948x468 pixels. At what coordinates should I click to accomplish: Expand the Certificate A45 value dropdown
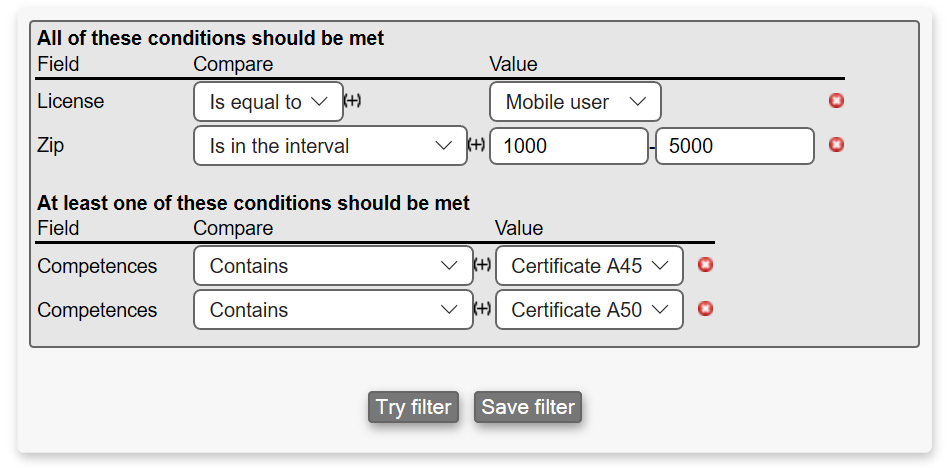pos(589,266)
